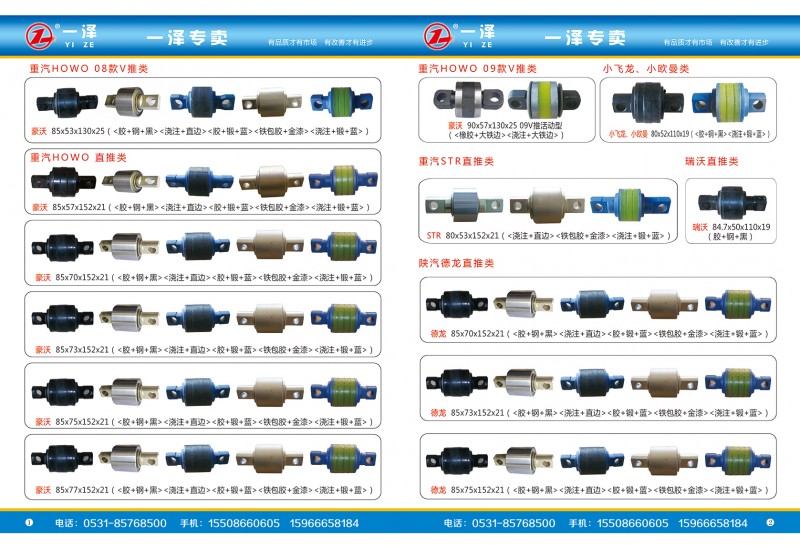Click mobile number 15508660605 in the left footer
This screenshot has height=546, width=800.
(244, 524)
